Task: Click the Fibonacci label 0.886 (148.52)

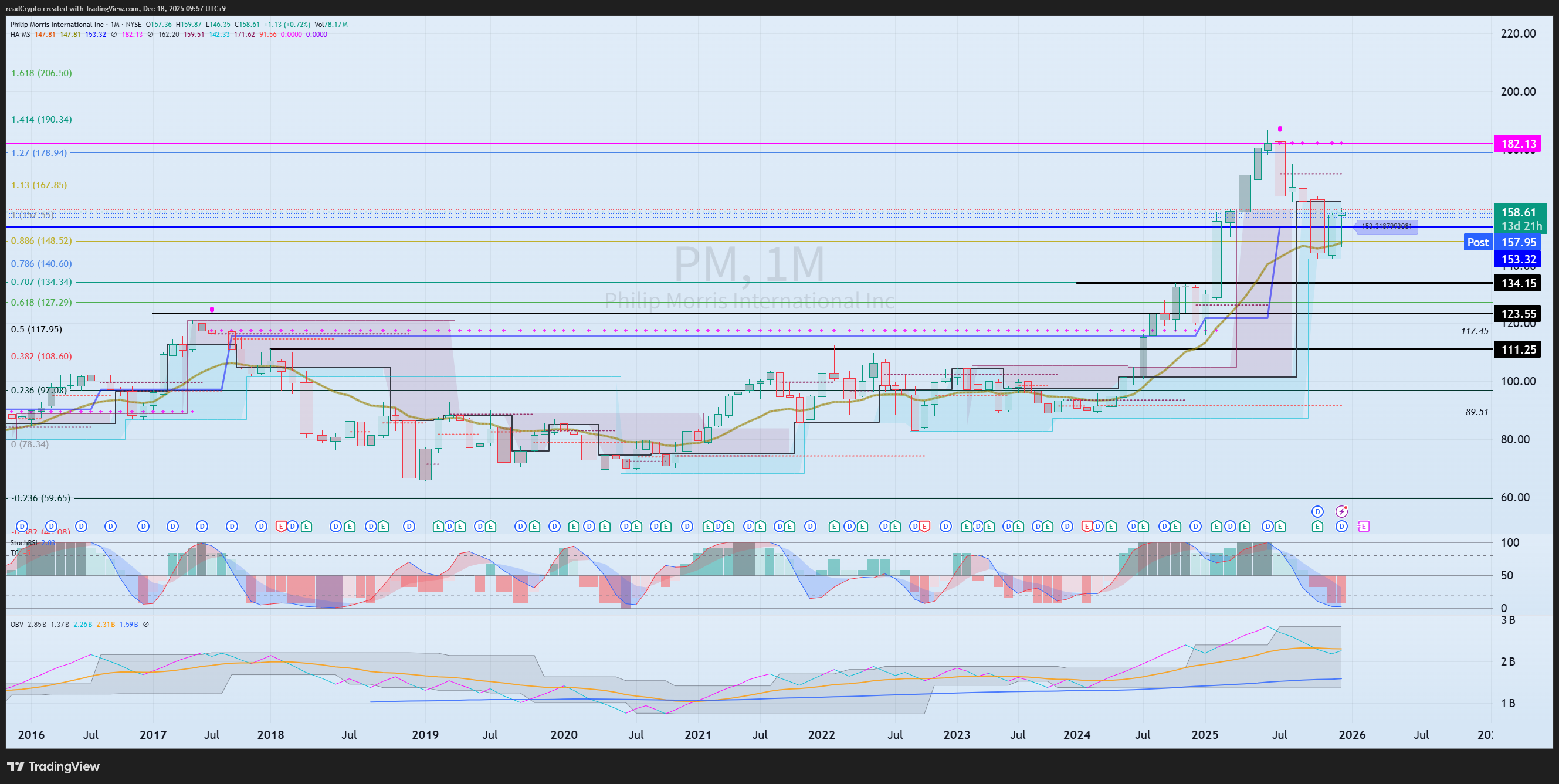Action: tap(42, 240)
